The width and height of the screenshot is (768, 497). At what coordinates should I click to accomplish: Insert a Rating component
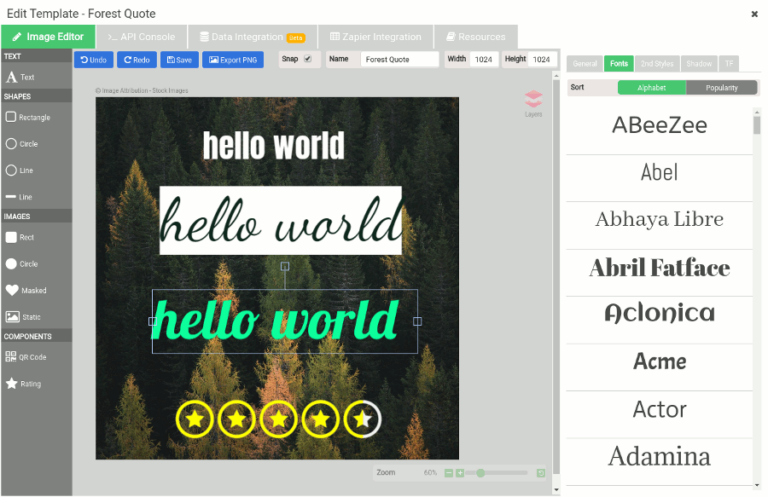[24, 383]
